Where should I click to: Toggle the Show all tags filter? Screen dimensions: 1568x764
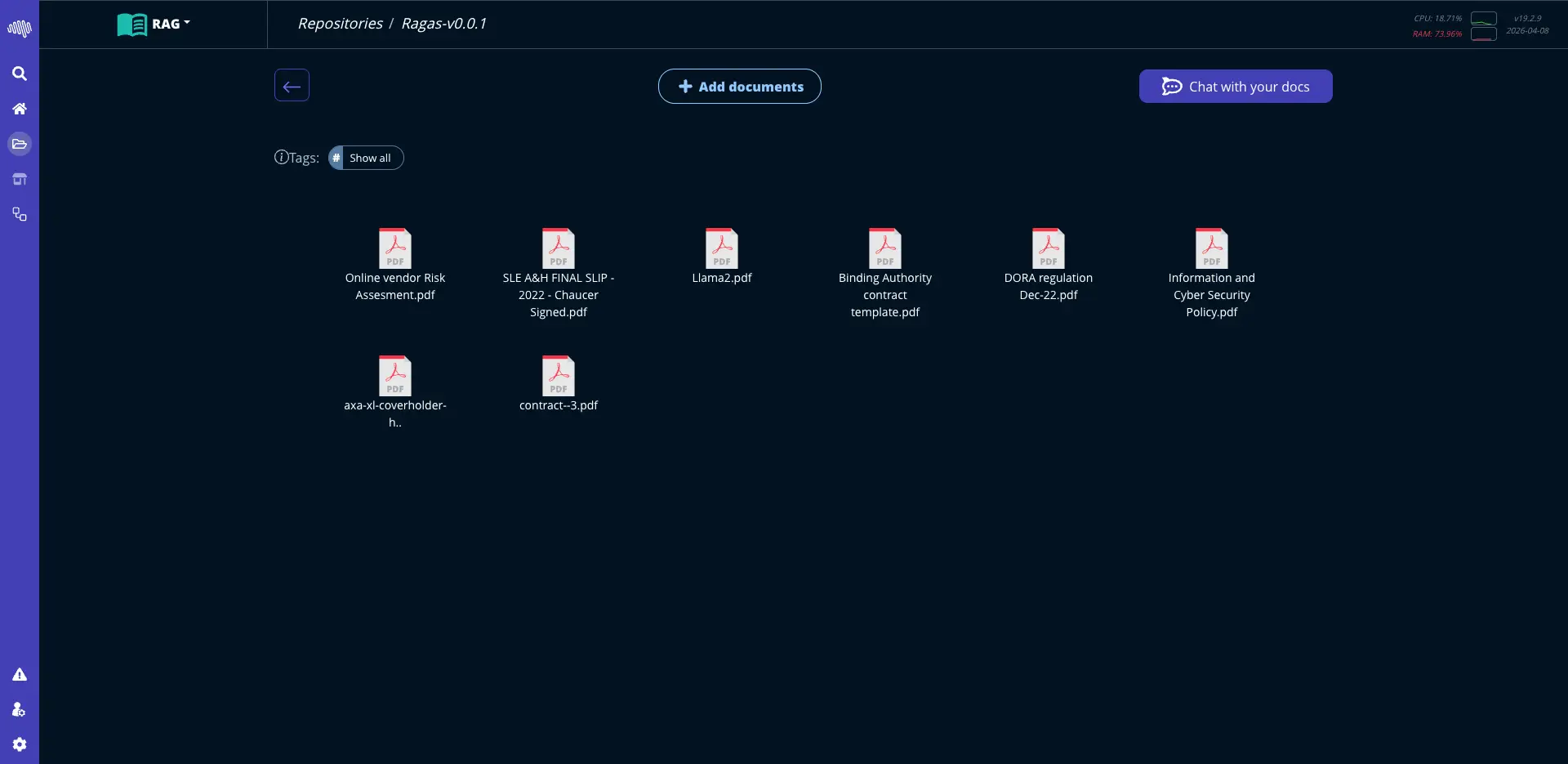tap(370, 157)
